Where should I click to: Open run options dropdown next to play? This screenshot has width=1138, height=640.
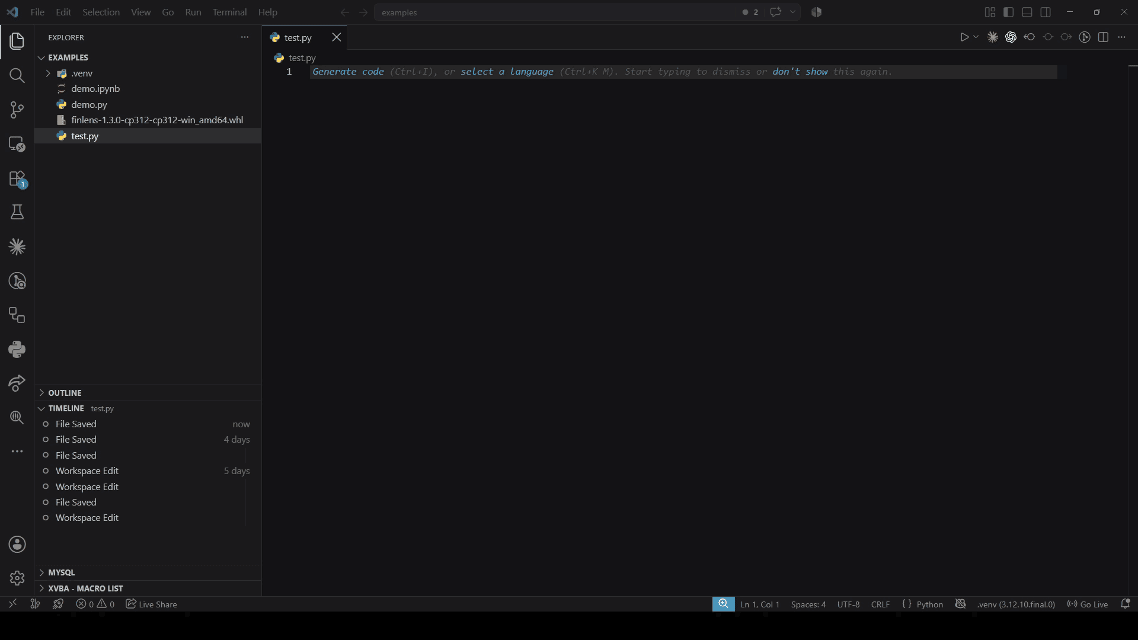coord(976,37)
